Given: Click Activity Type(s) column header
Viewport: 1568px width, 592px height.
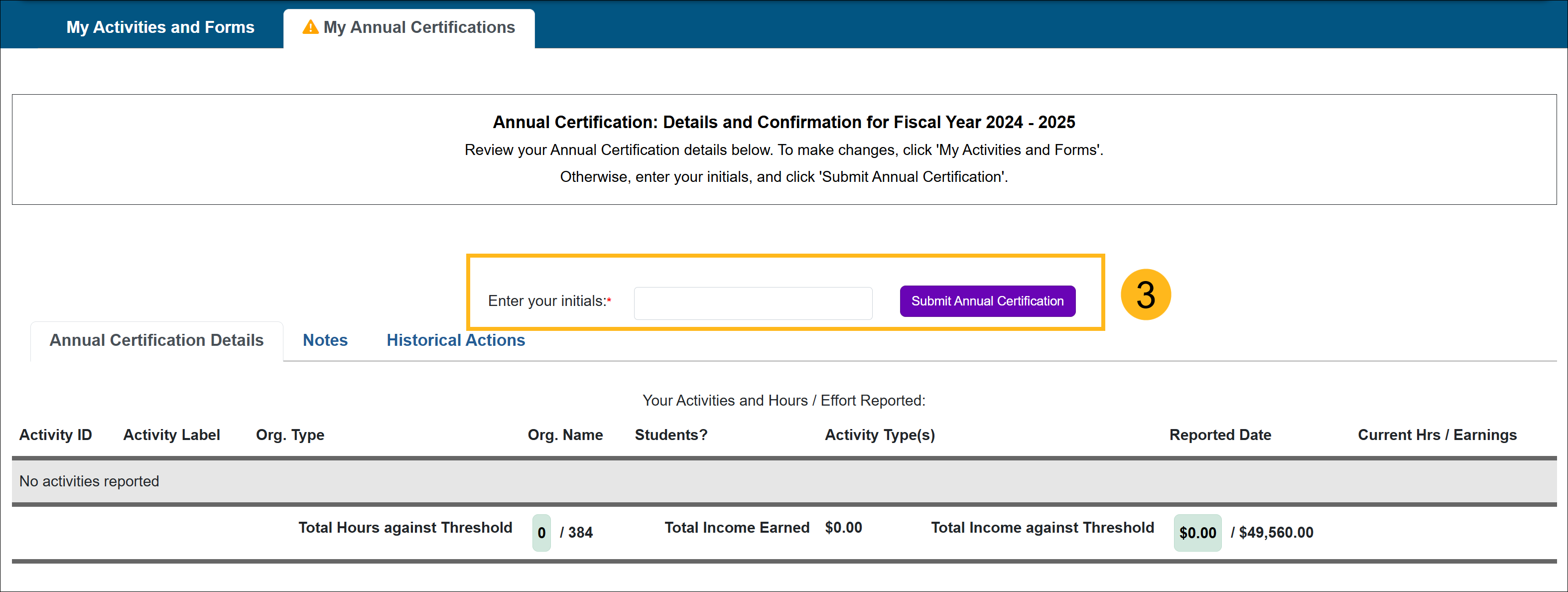Looking at the screenshot, I should [x=879, y=435].
